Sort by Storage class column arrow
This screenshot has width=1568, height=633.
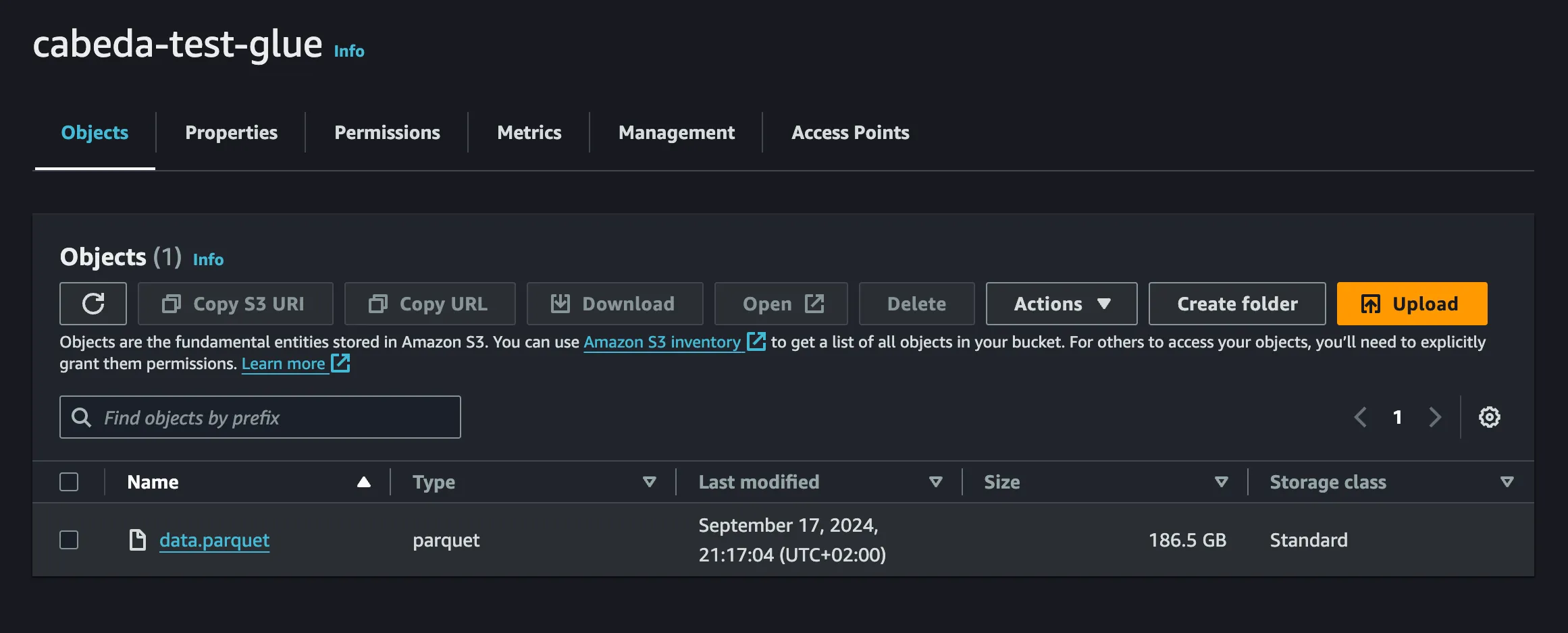coord(1507,482)
